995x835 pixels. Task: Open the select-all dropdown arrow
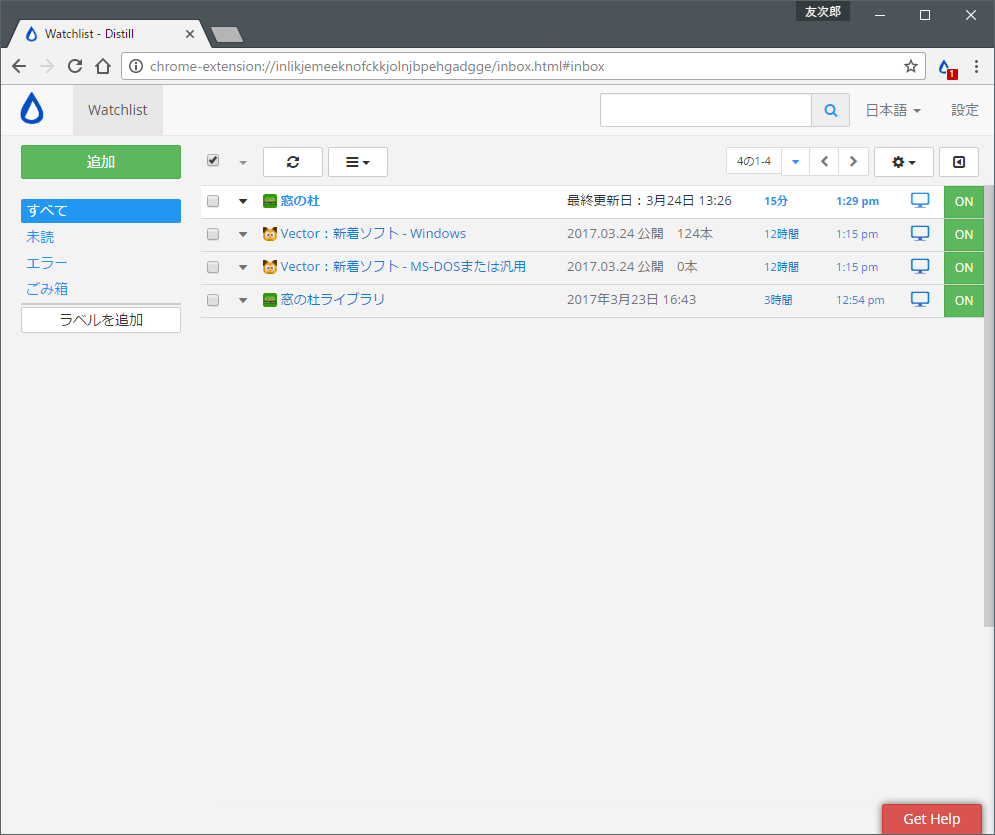243,163
